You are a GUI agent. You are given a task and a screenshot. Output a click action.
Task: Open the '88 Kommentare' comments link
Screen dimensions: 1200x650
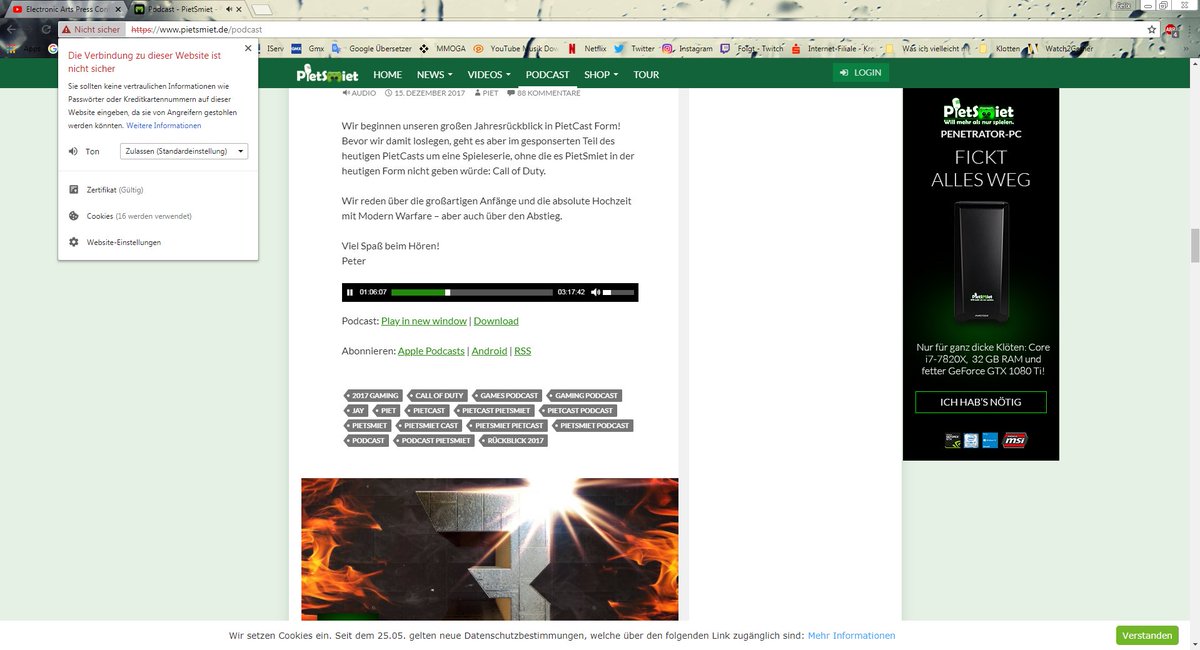[x=544, y=93]
